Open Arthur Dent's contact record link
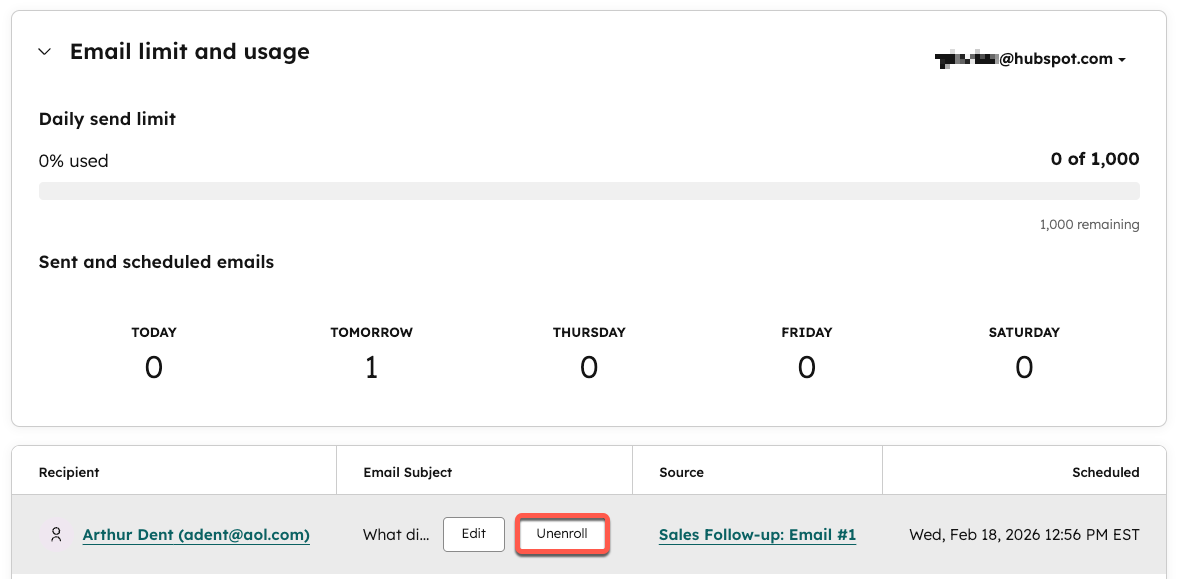This screenshot has height=579, width=1177. tap(196, 535)
